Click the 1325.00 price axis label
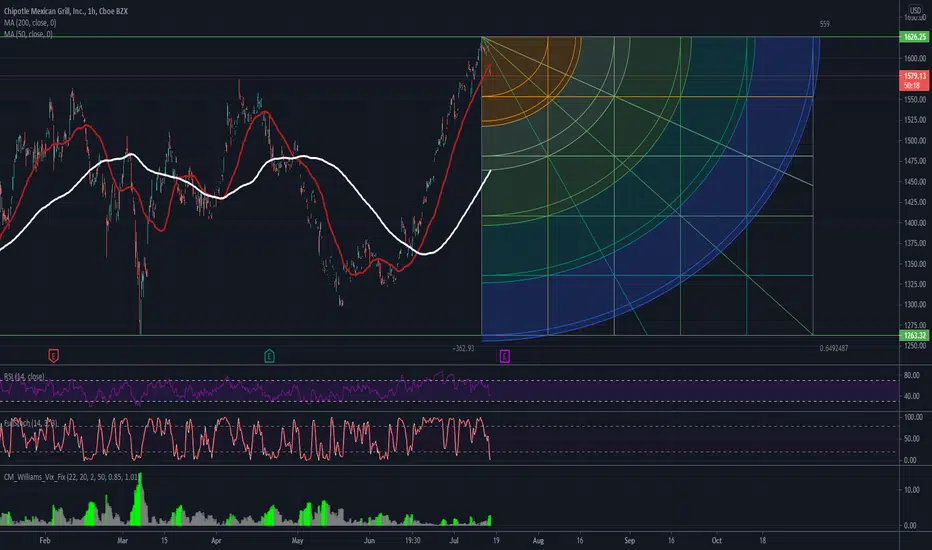The image size is (932, 550). (915, 284)
